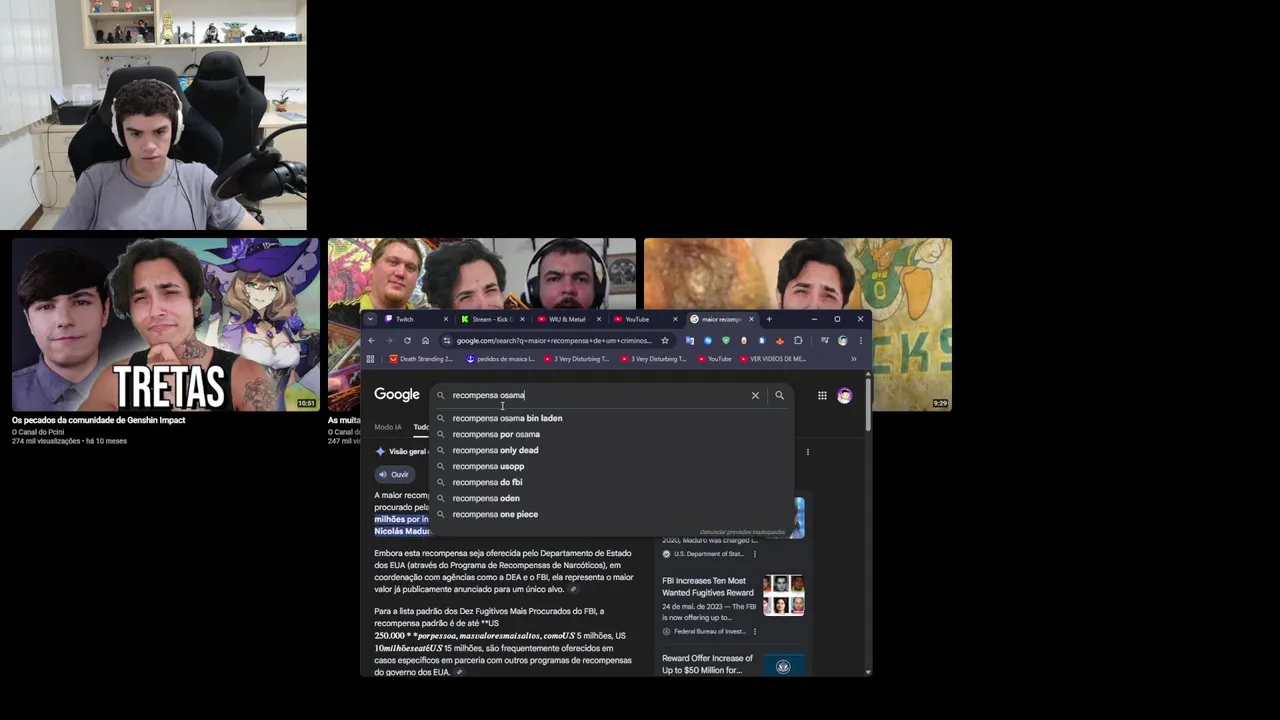Viewport: 1280px width, 720px height.
Task: Reload the current page
Action: [x=407, y=340]
